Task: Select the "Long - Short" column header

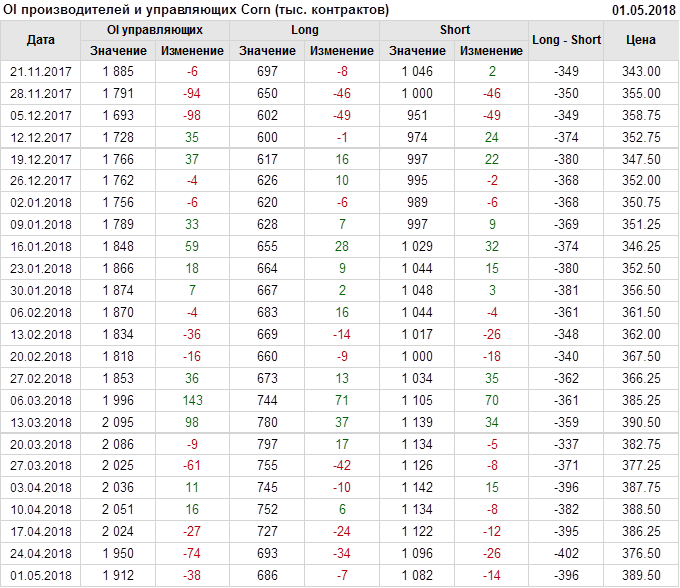Action: coord(567,40)
